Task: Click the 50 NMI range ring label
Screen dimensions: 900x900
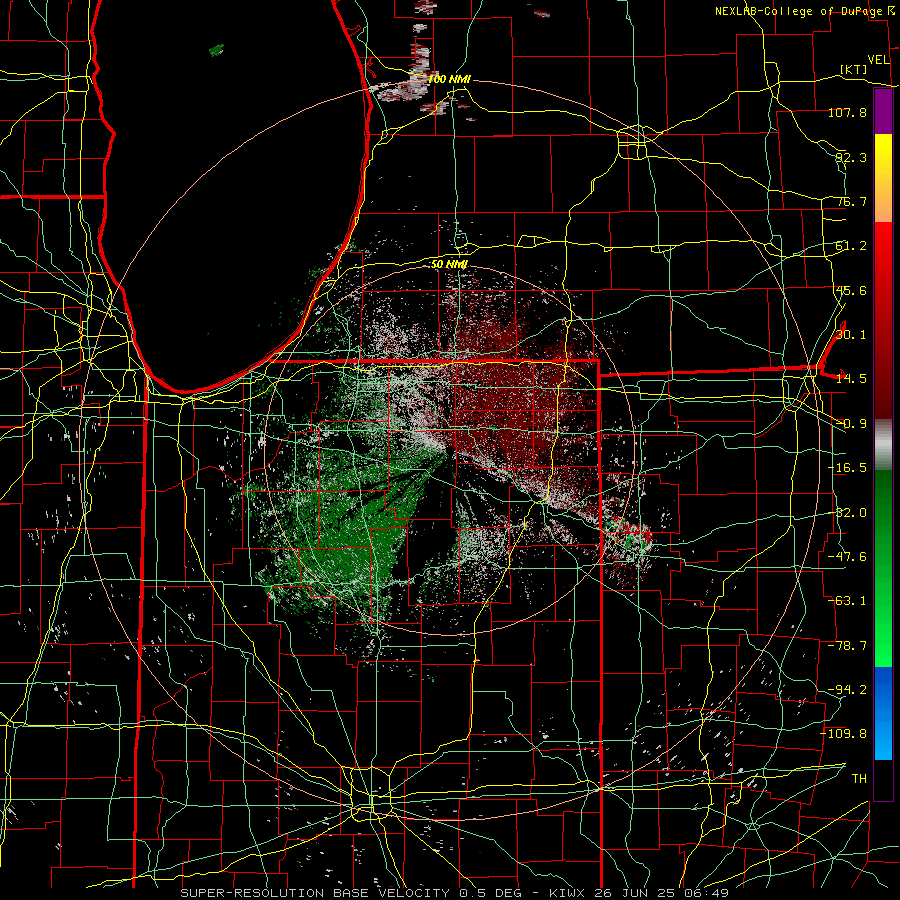Action: point(449,264)
